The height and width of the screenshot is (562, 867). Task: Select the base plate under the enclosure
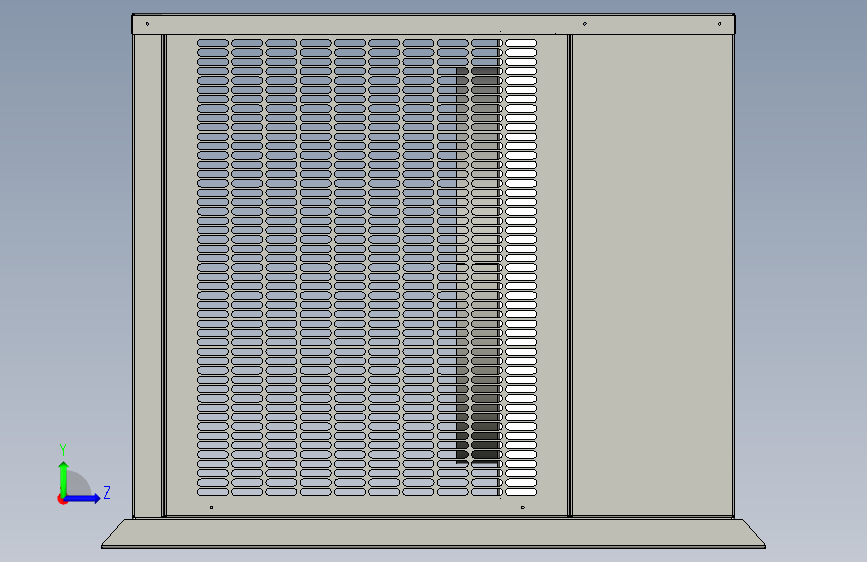[x=434, y=534]
